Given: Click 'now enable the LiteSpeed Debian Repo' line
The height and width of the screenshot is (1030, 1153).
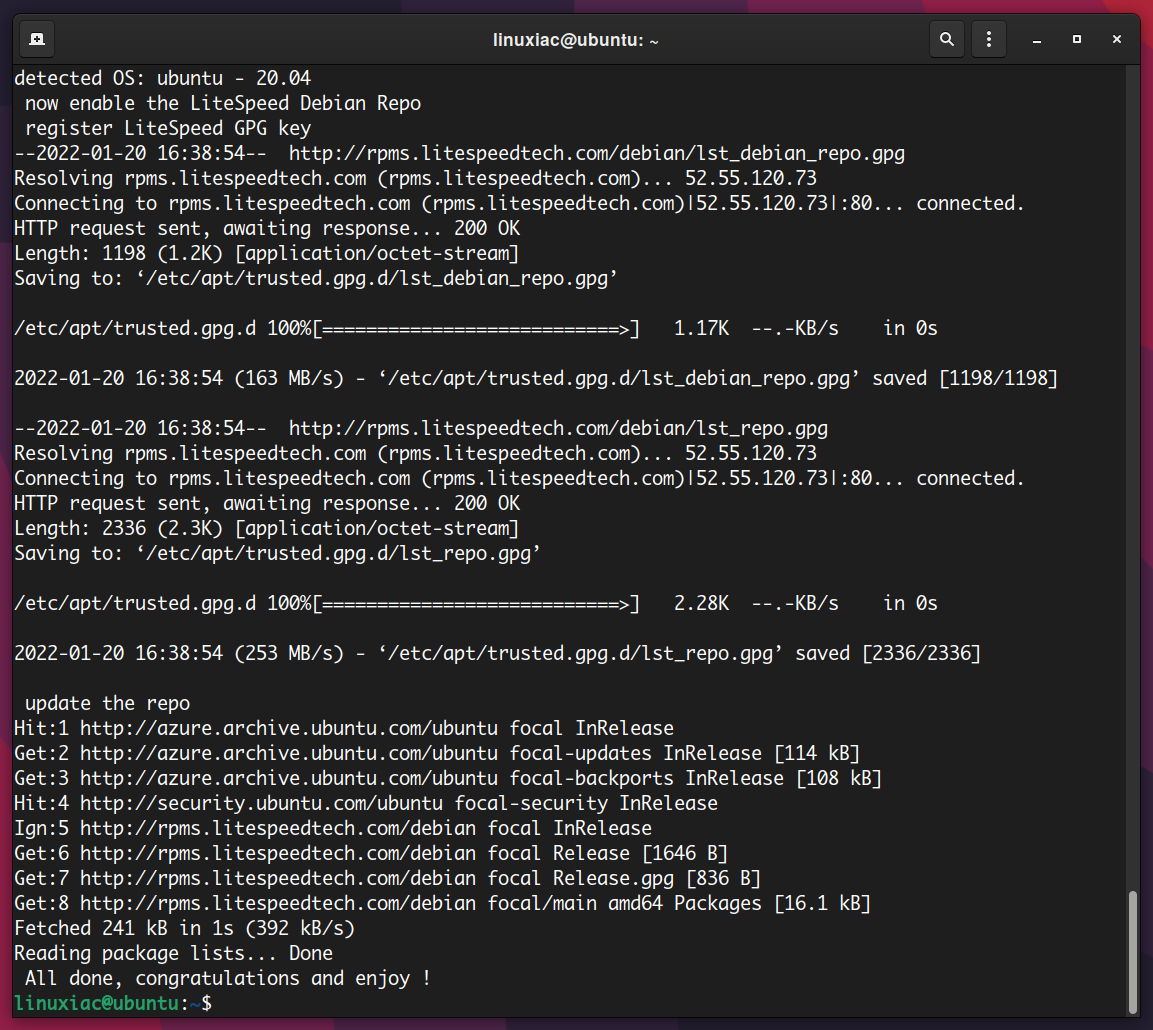Looking at the screenshot, I should pos(223,103).
